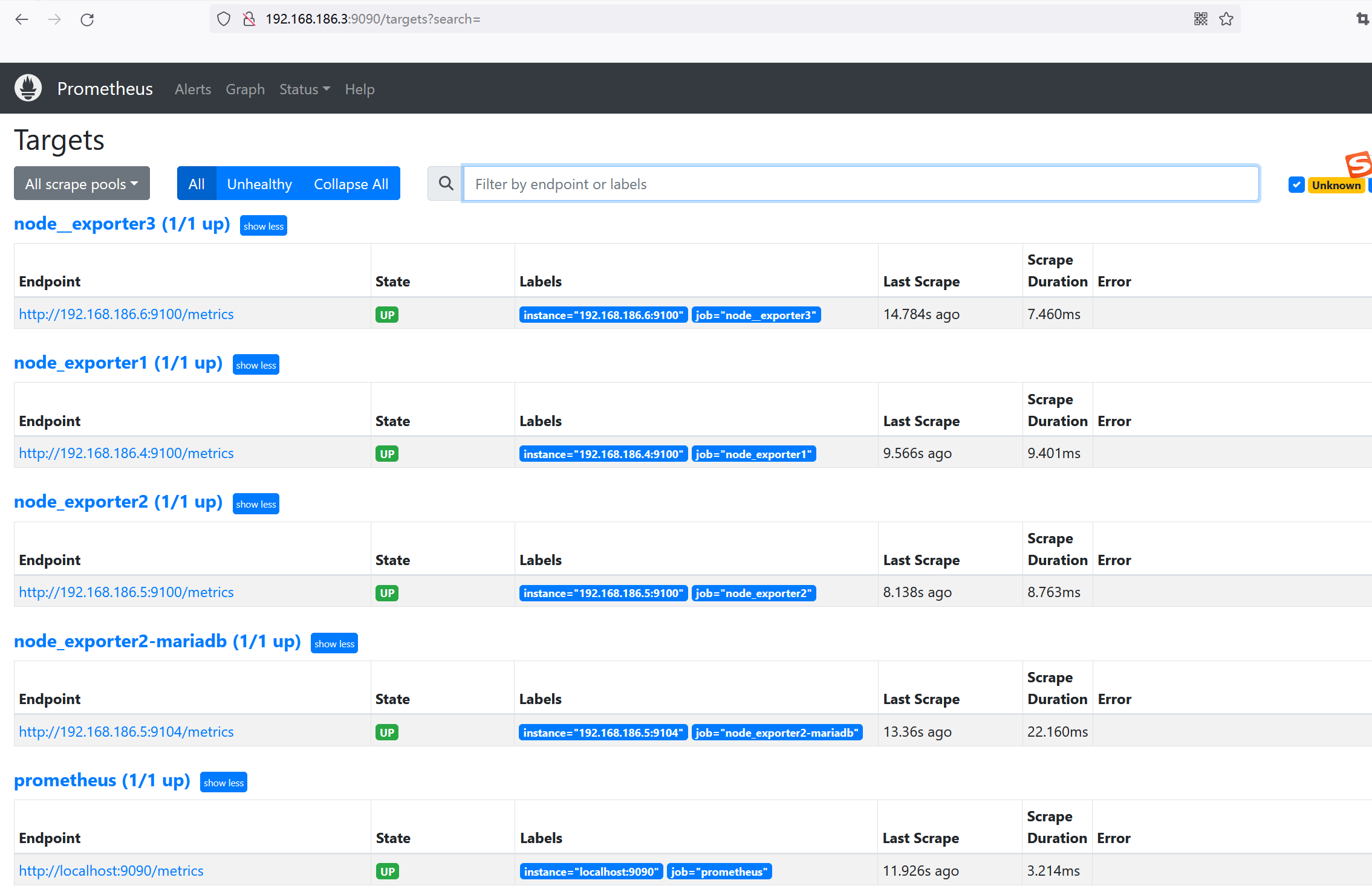Viewport: 1372px width, 889px height.
Task: Open the 192.168.186.5:9104 metrics endpoint link
Action: click(126, 732)
